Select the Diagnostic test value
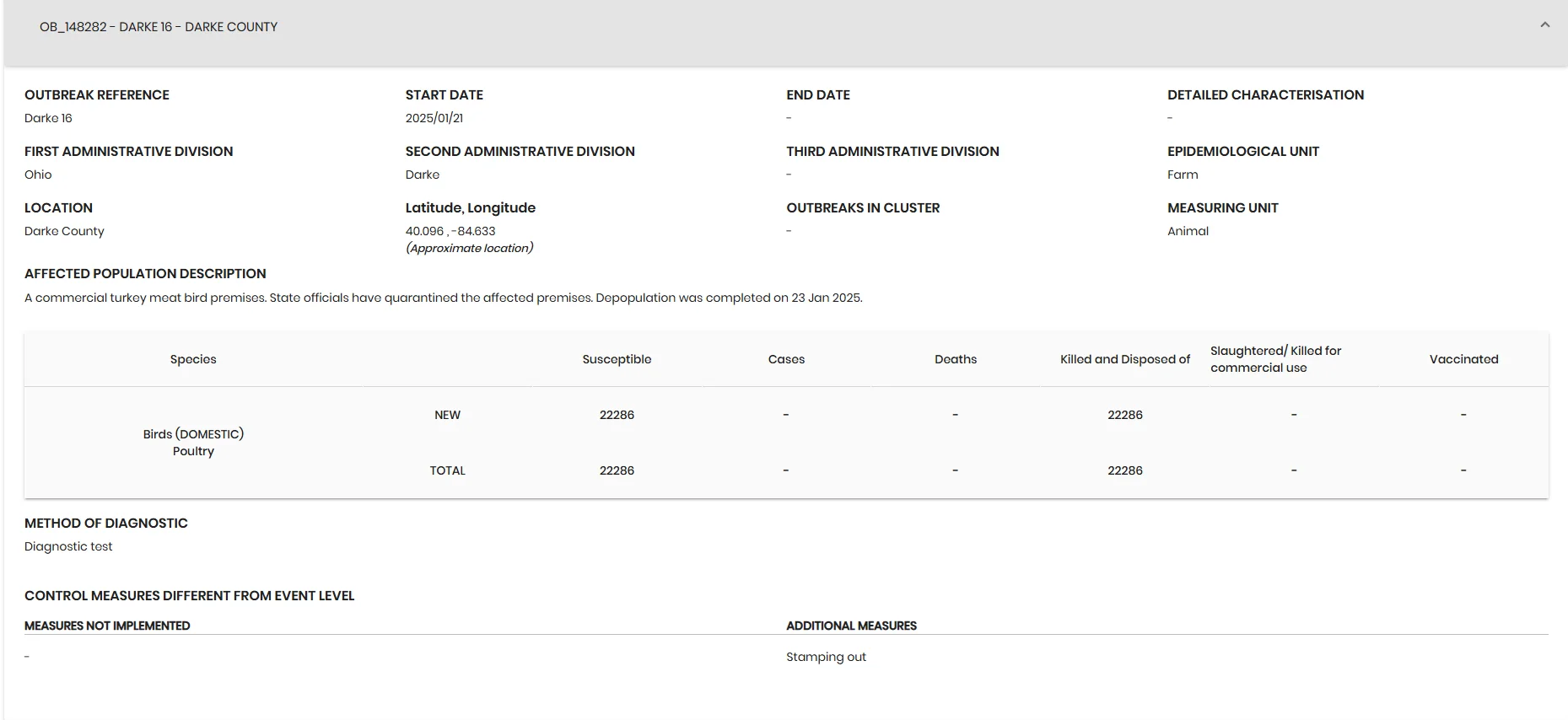This screenshot has width=1568, height=720. (68, 546)
